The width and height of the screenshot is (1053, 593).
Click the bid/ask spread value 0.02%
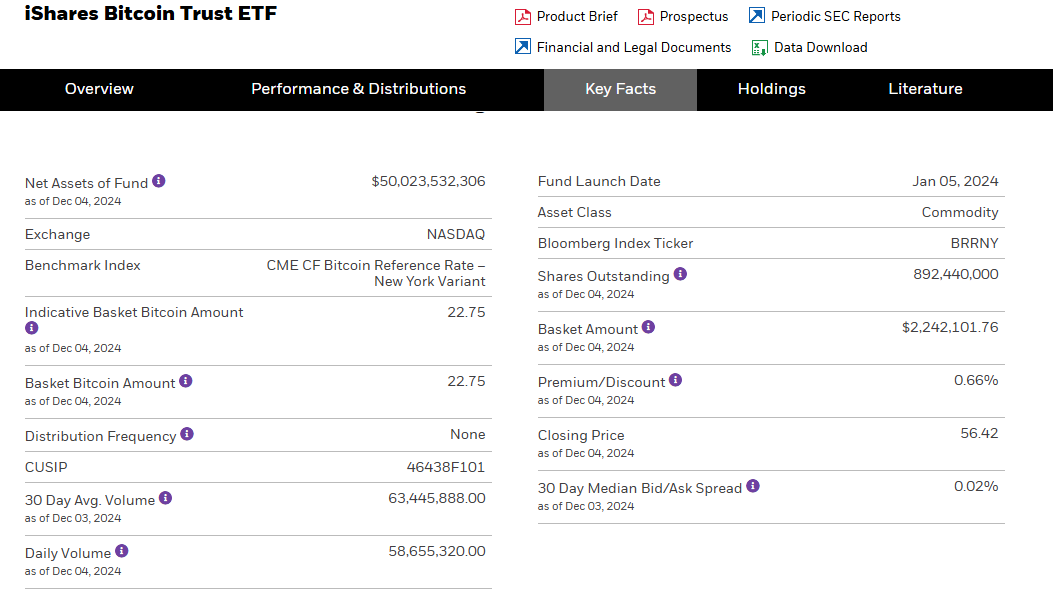tap(976, 486)
